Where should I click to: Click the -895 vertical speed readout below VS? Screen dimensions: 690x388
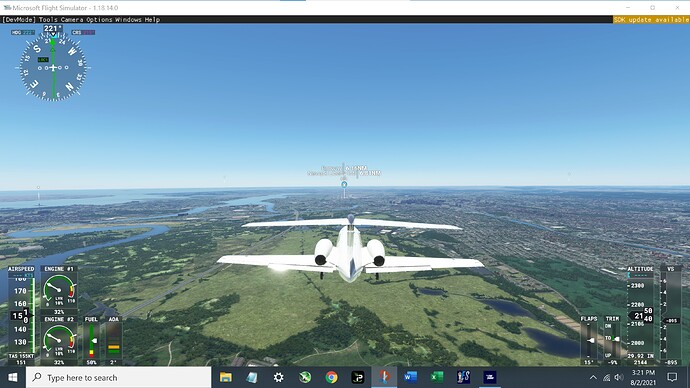tap(671, 362)
